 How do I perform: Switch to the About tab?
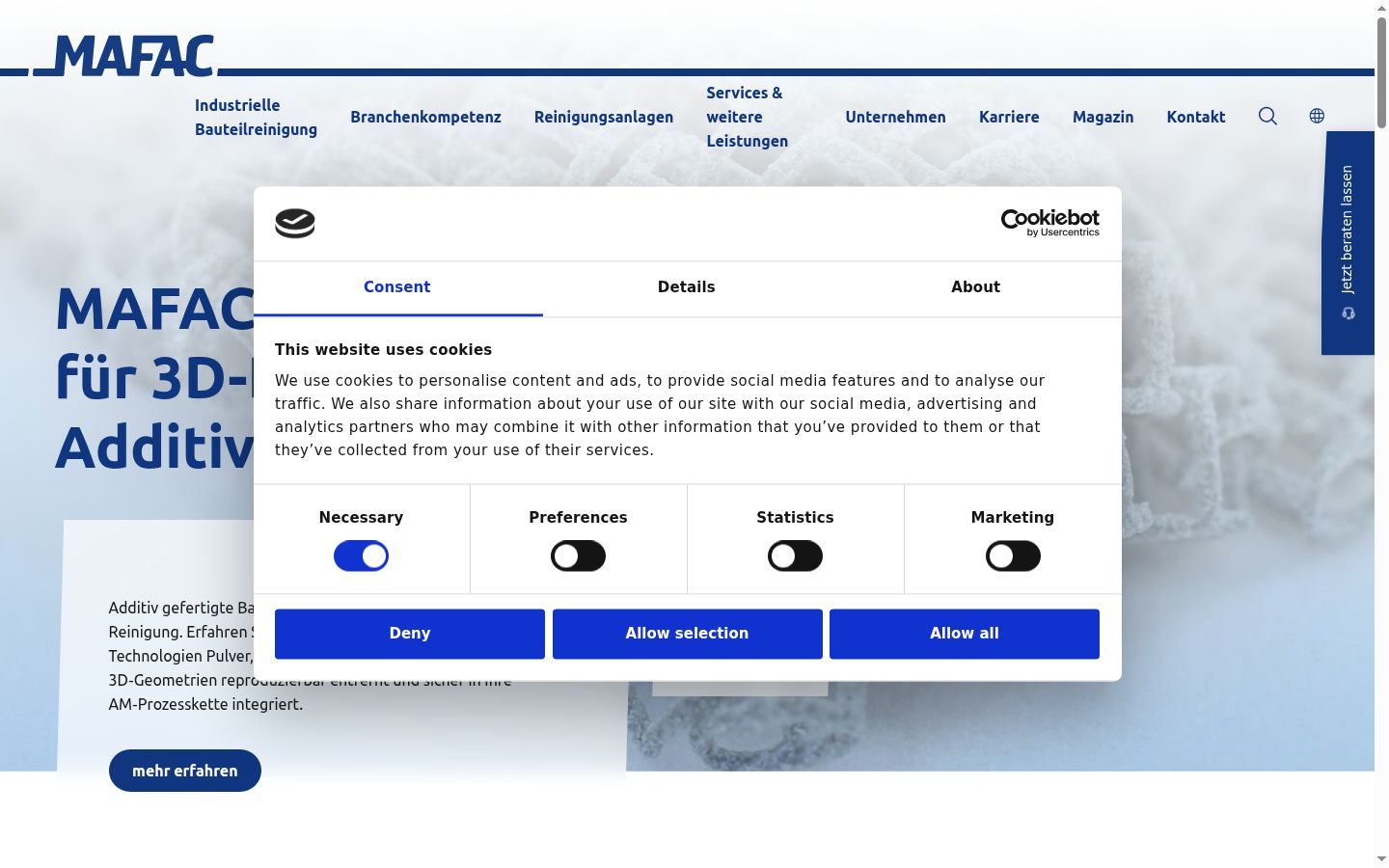coord(976,287)
